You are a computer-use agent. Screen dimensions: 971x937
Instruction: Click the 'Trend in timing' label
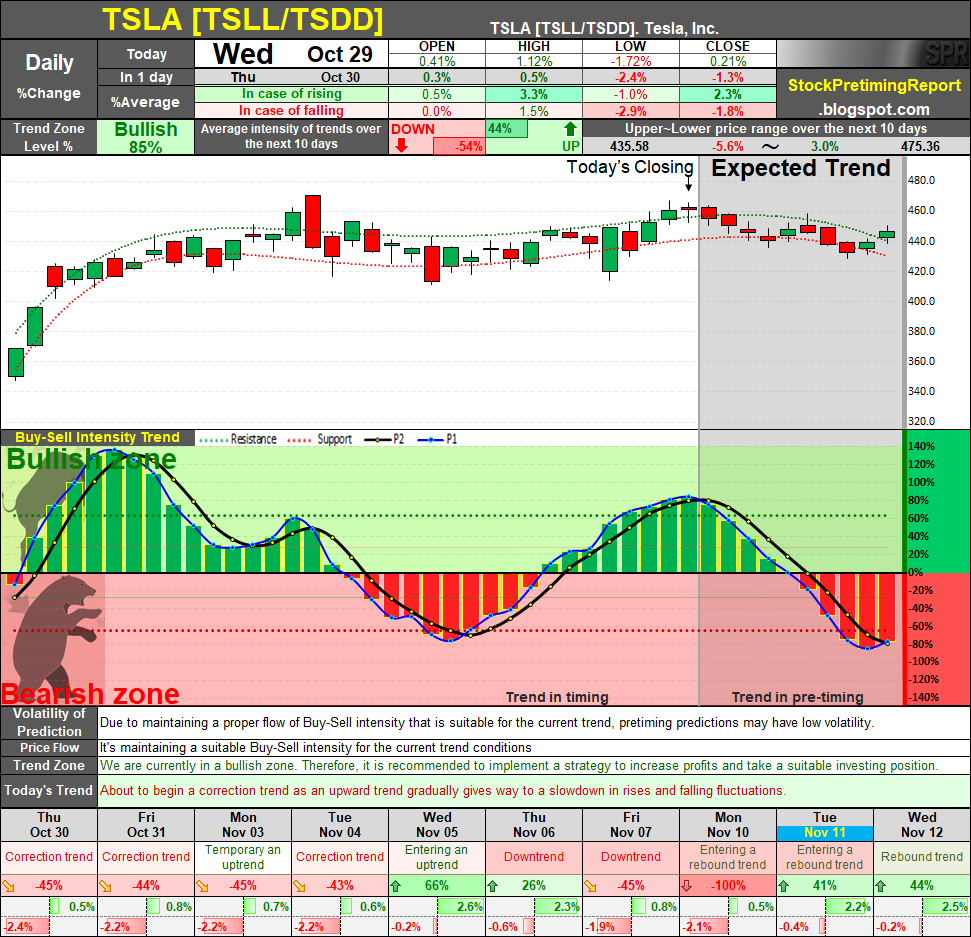click(557, 697)
